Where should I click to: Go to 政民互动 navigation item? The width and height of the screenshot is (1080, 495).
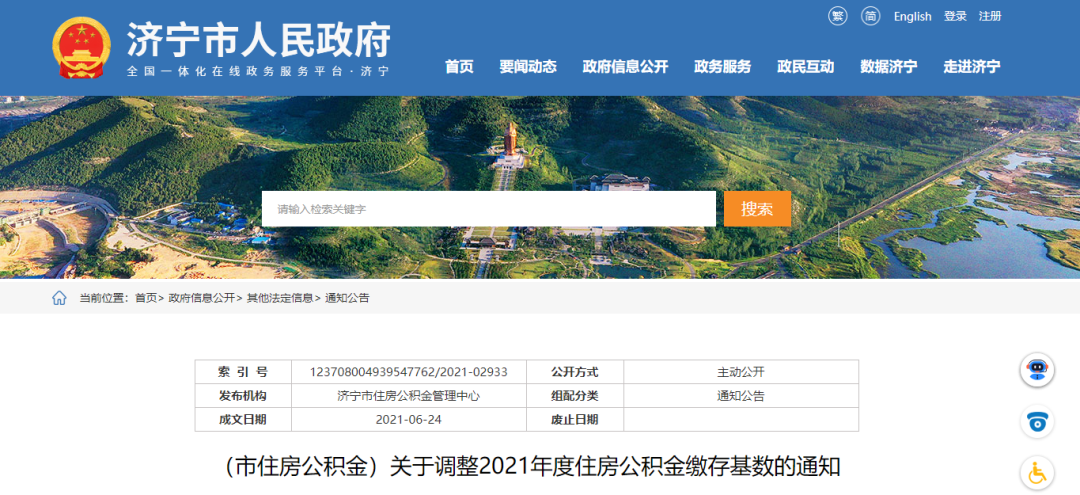805,67
